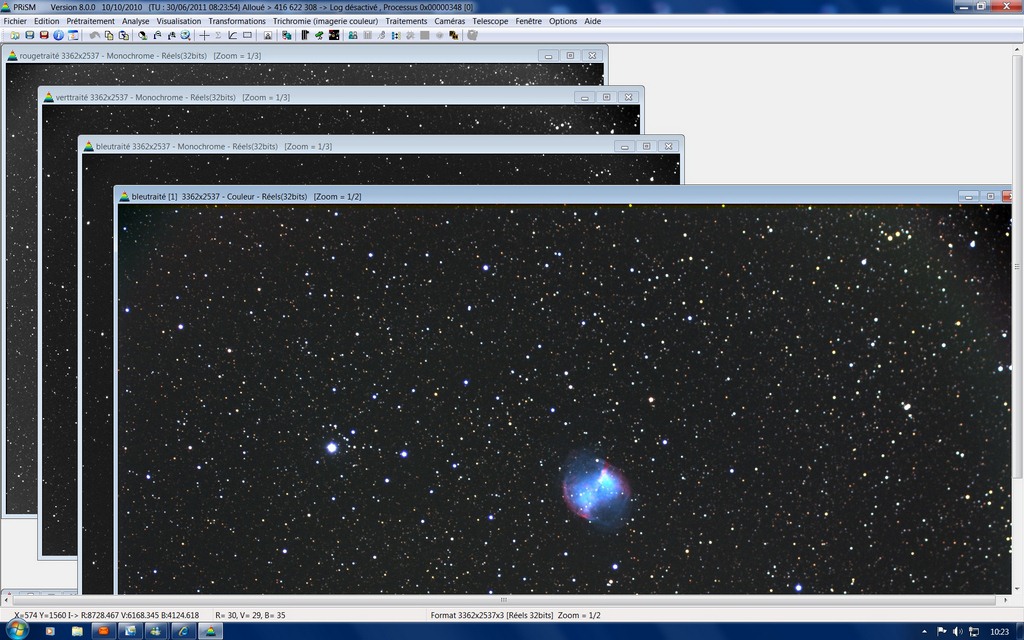Select the rectangle selection toolbar icon
Viewport: 1024px width, 640px height.
[x=247, y=35]
